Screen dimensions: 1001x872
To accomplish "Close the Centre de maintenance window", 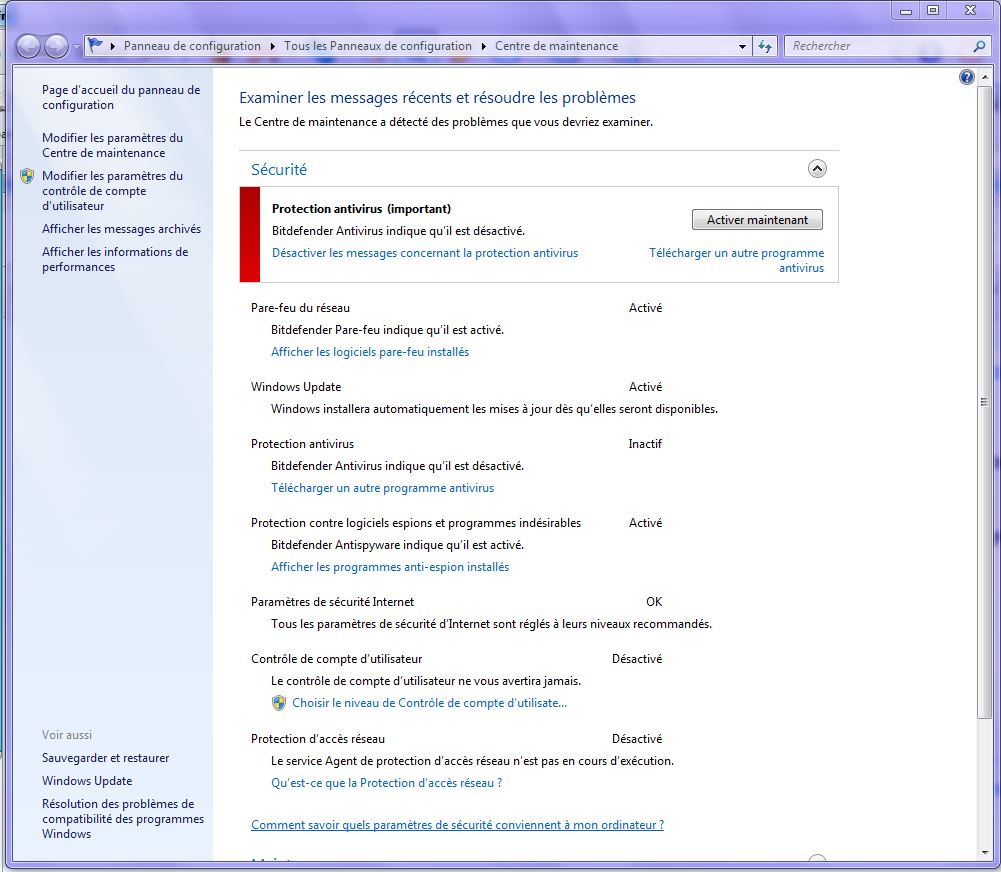I will (970, 10).
